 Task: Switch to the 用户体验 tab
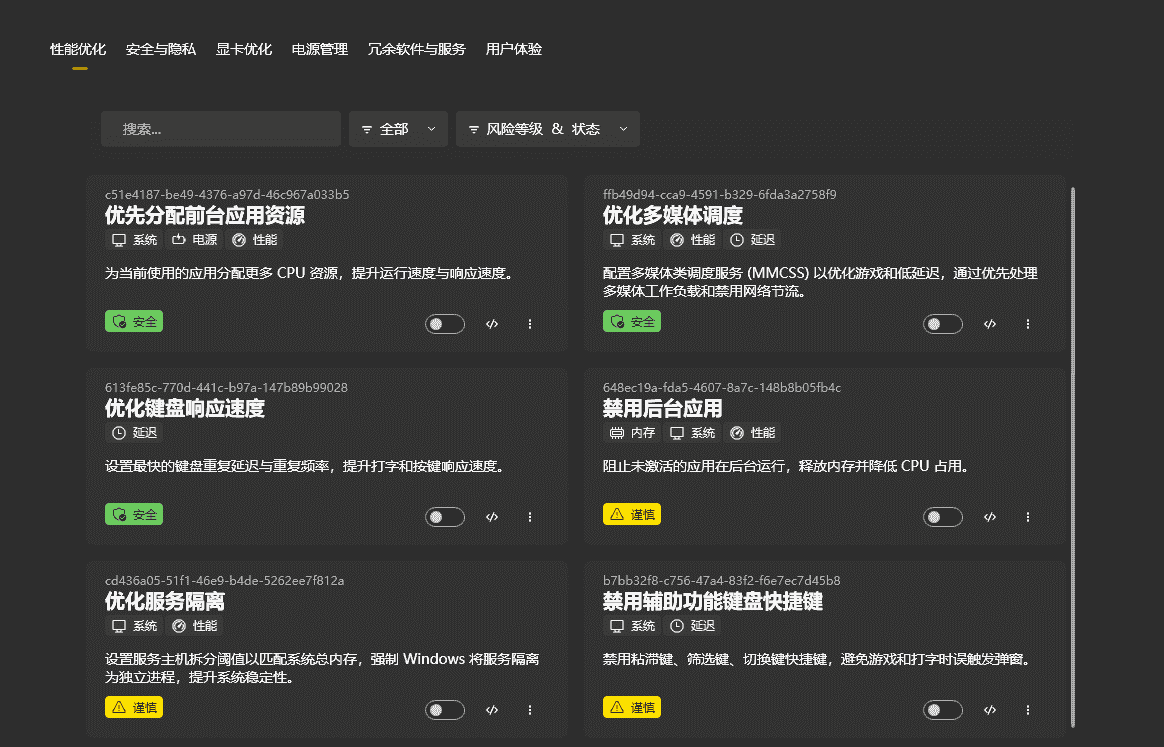point(514,50)
